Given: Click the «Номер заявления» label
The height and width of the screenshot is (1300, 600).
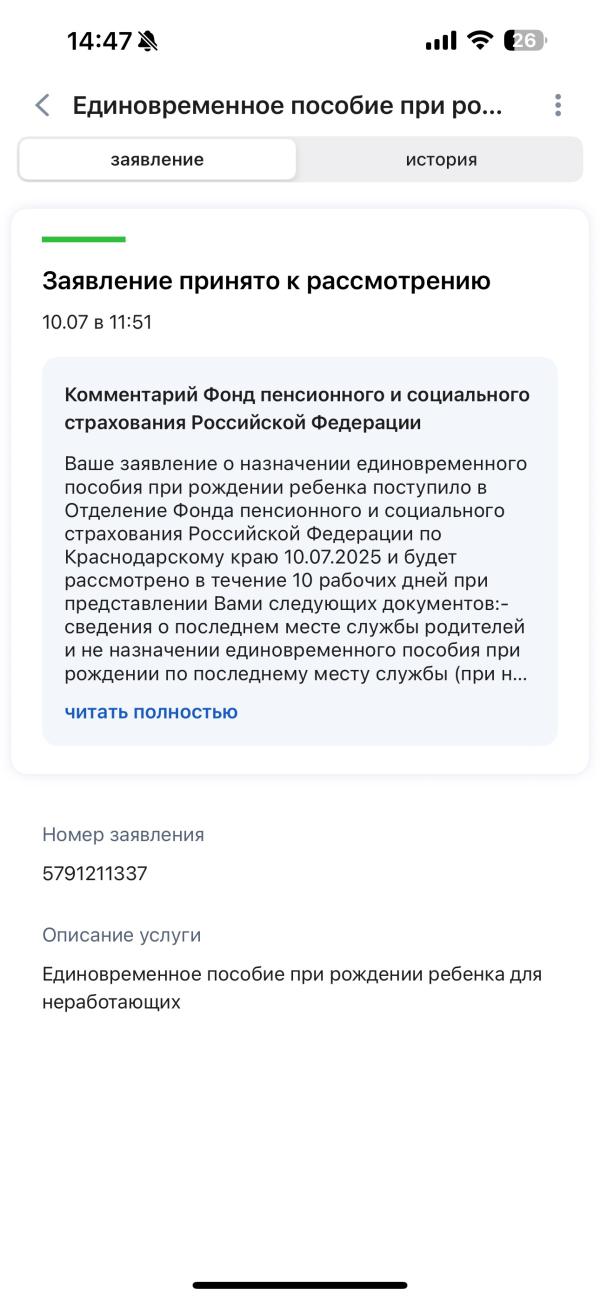Looking at the screenshot, I should tap(123, 834).
